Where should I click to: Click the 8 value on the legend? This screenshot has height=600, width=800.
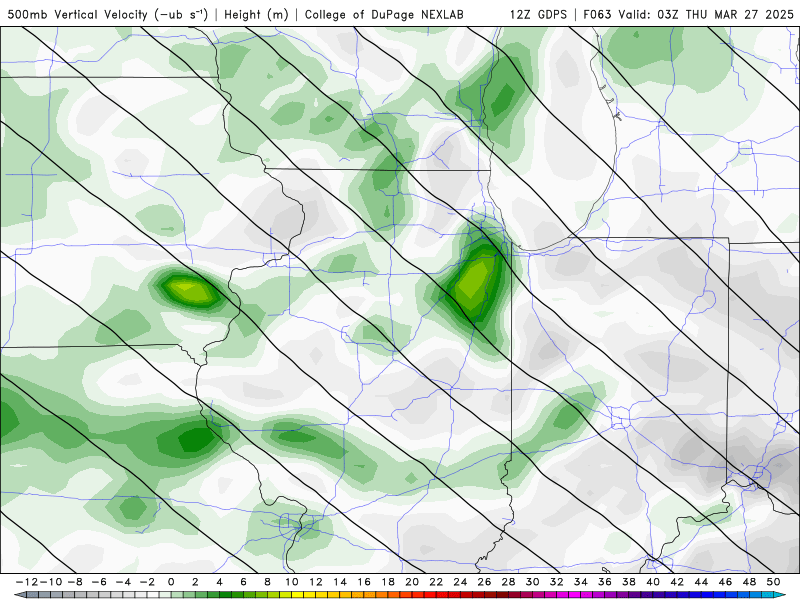pos(267,582)
